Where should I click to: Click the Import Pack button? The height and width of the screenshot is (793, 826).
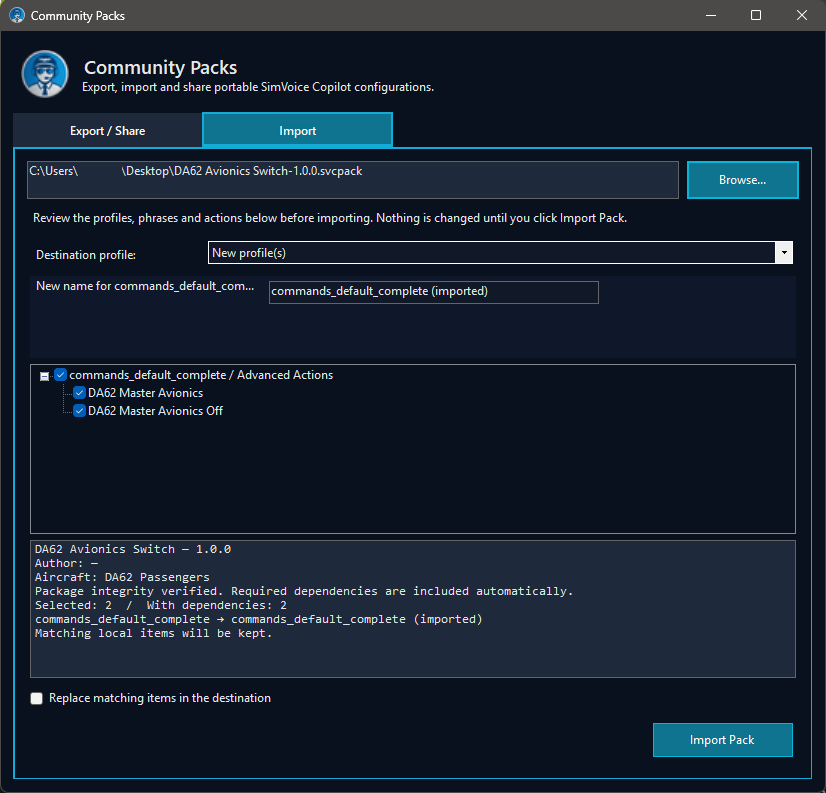click(722, 740)
